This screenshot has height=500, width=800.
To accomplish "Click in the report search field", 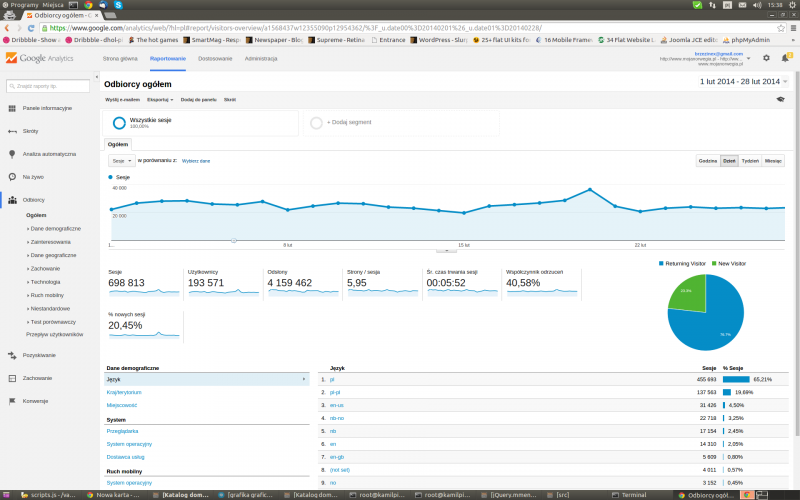I will pos(50,87).
